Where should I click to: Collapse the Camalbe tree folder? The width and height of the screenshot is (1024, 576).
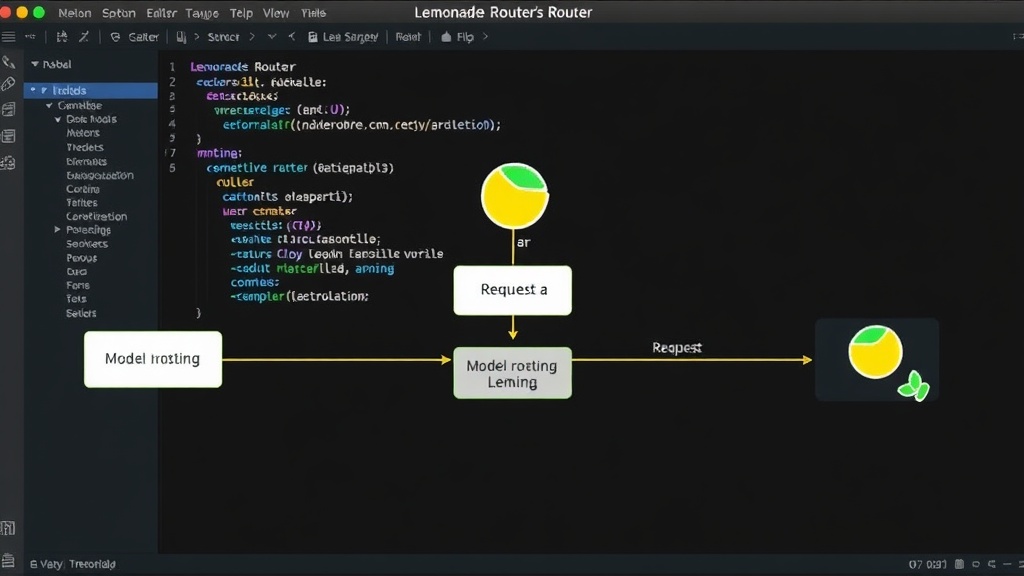click(x=49, y=105)
